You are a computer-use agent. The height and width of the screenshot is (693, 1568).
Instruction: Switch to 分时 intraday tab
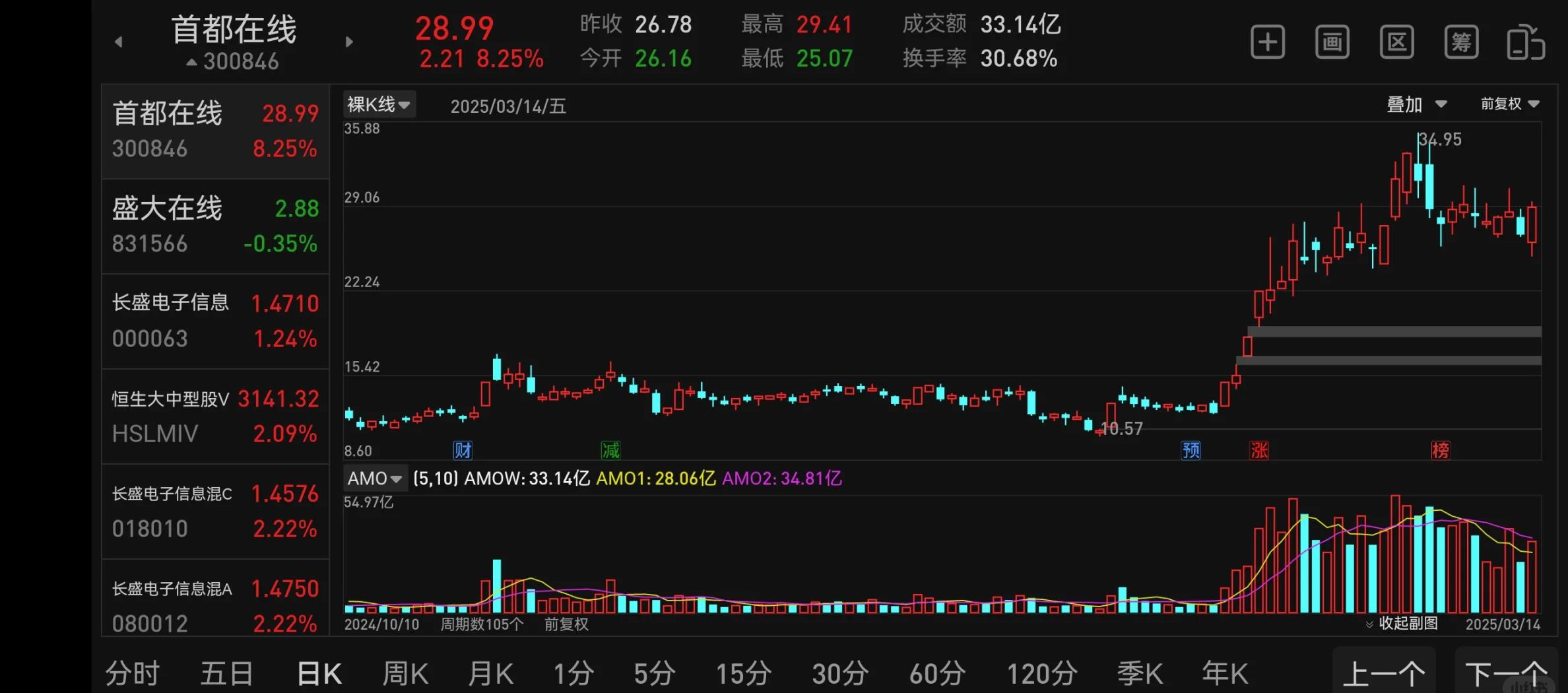pos(132,674)
